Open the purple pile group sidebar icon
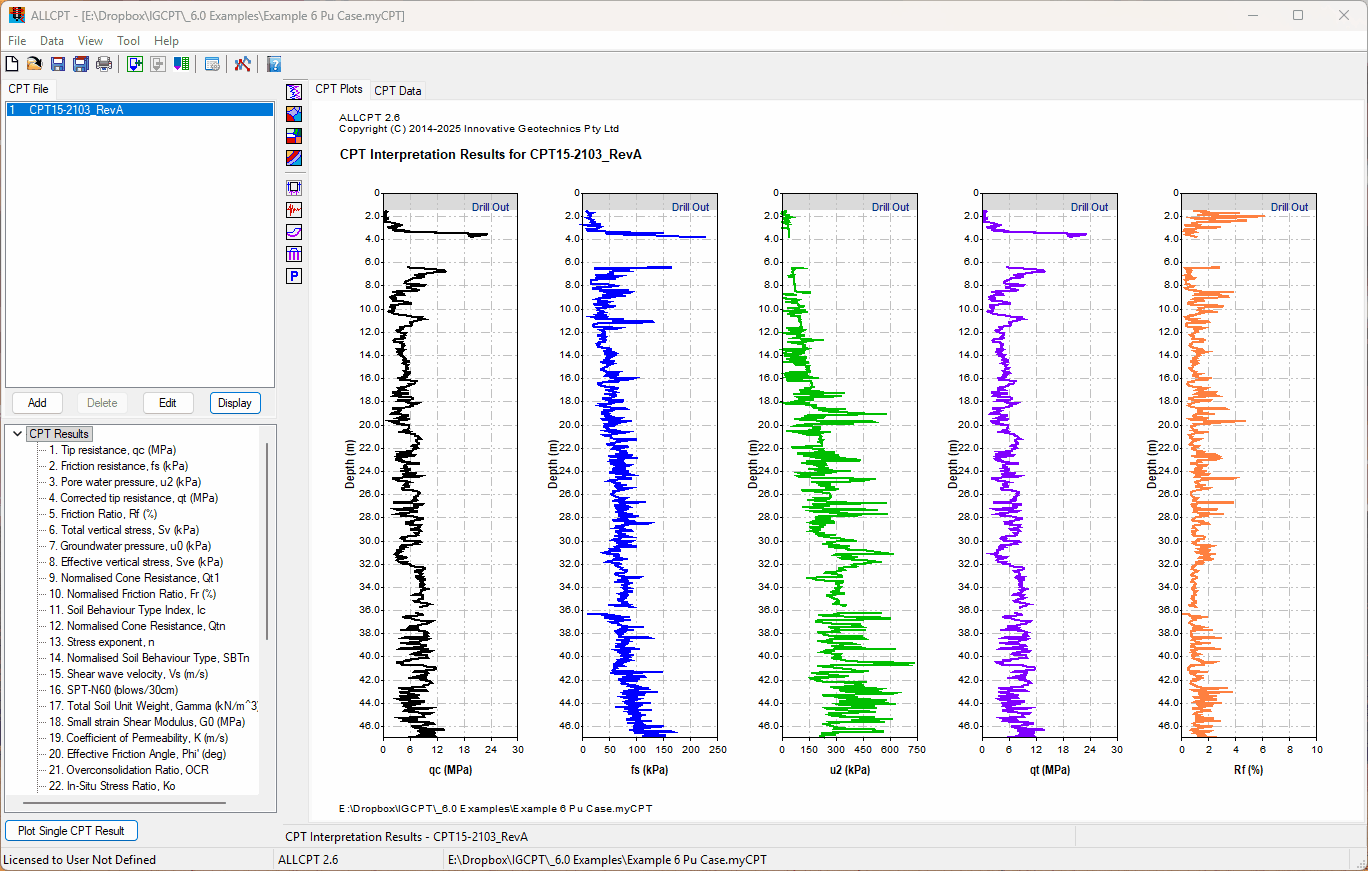Image resolution: width=1368 pixels, height=871 pixels. (294, 254)
